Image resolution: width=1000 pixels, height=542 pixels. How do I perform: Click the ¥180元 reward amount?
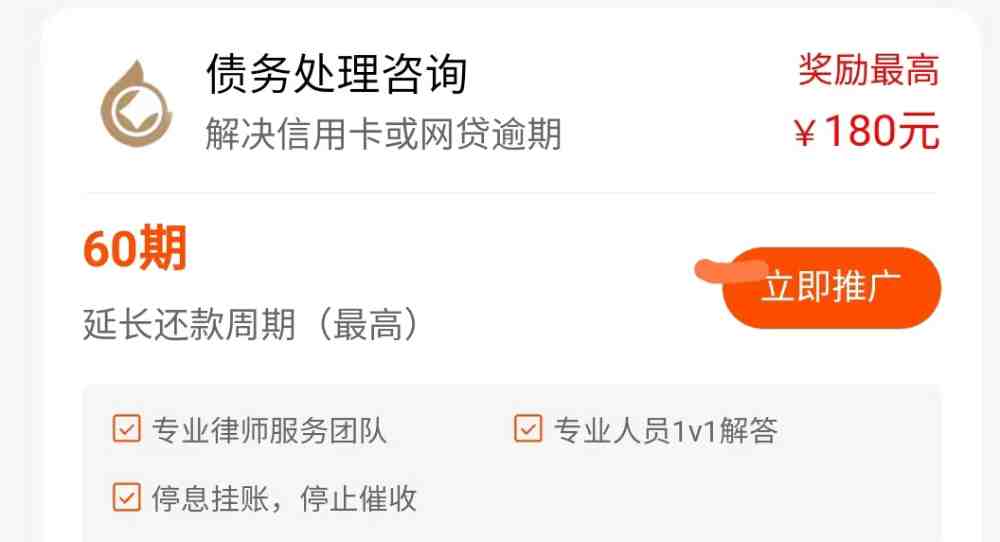pos(867,131)
